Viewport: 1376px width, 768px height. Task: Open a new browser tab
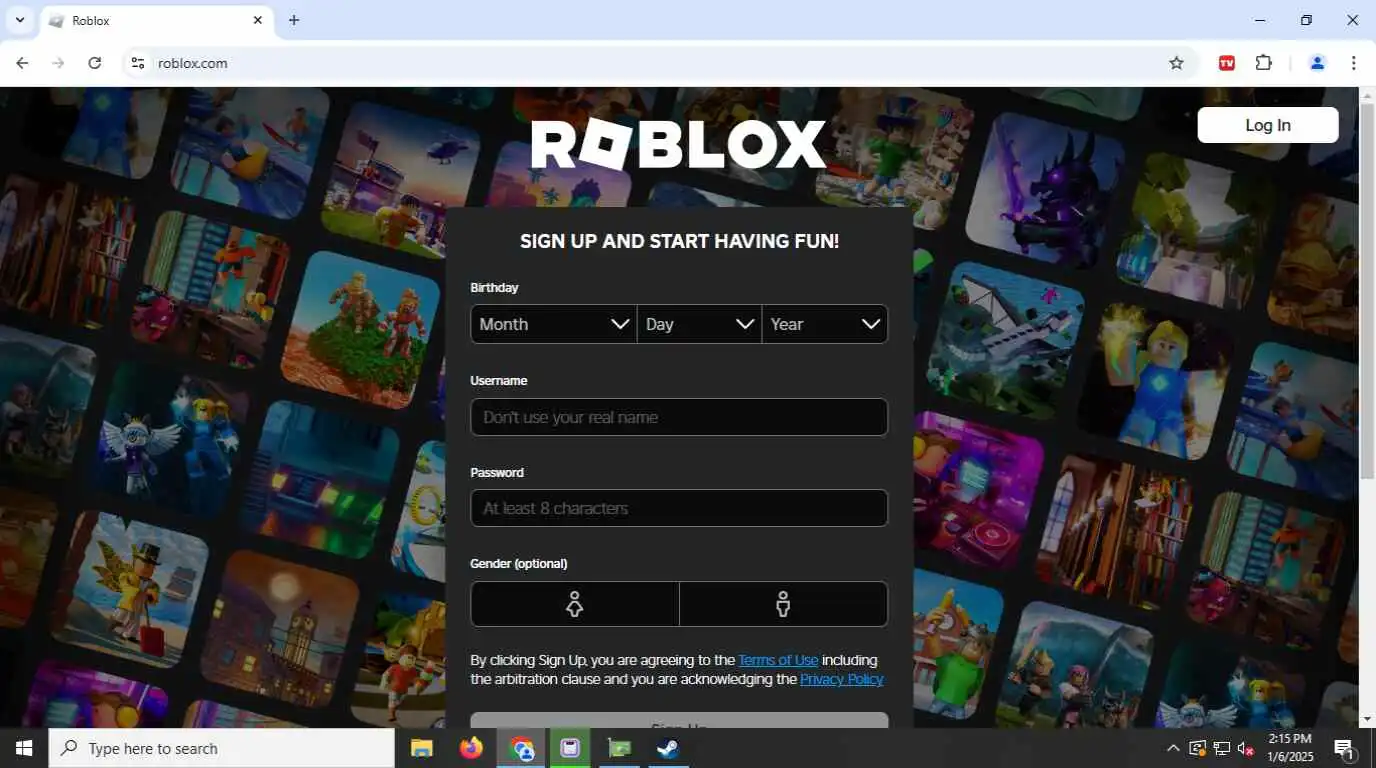click(x=294, y=20)
